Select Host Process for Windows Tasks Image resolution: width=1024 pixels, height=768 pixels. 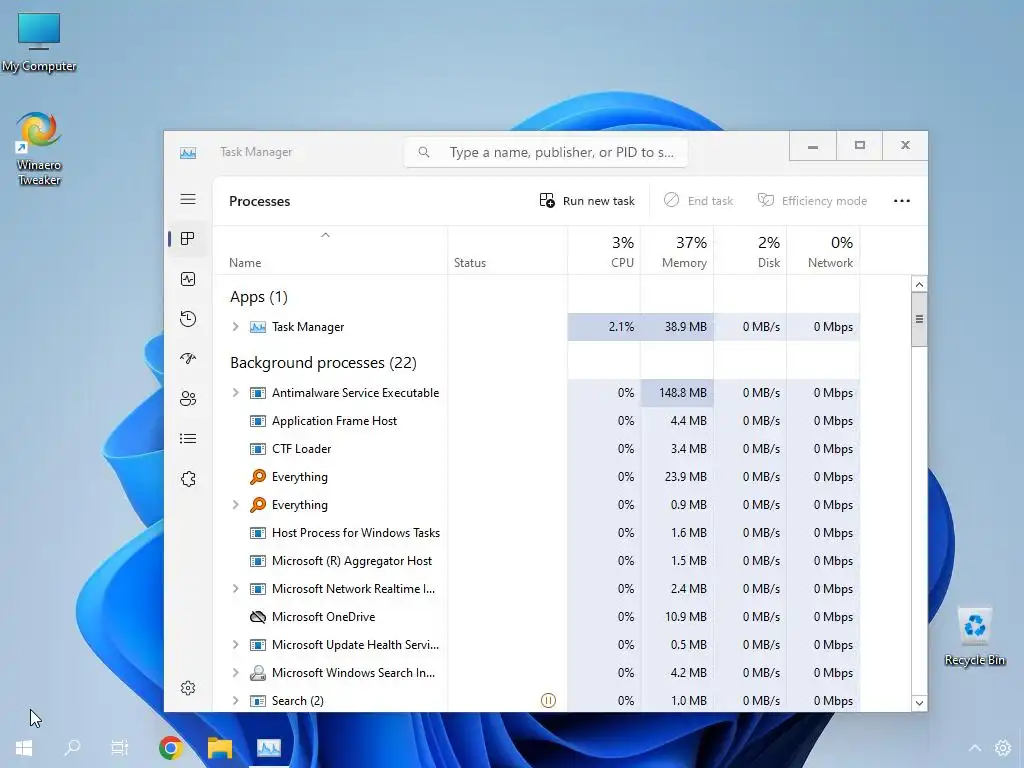tap(536, 533)
